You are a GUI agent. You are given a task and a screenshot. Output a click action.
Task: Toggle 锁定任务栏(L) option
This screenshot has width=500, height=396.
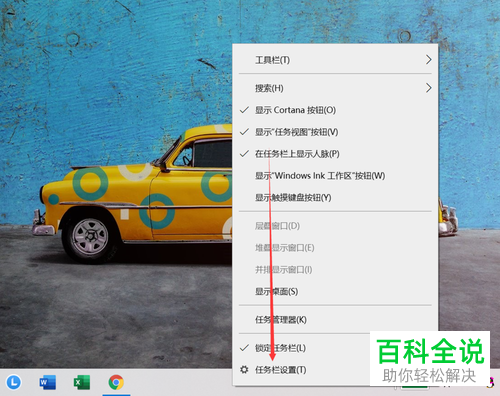302,348
